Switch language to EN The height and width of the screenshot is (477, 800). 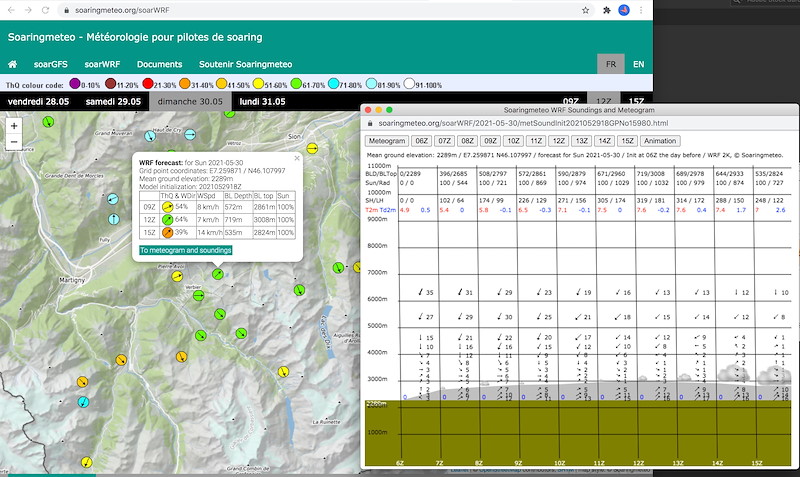pyautogui.click(x=638, y=64)
